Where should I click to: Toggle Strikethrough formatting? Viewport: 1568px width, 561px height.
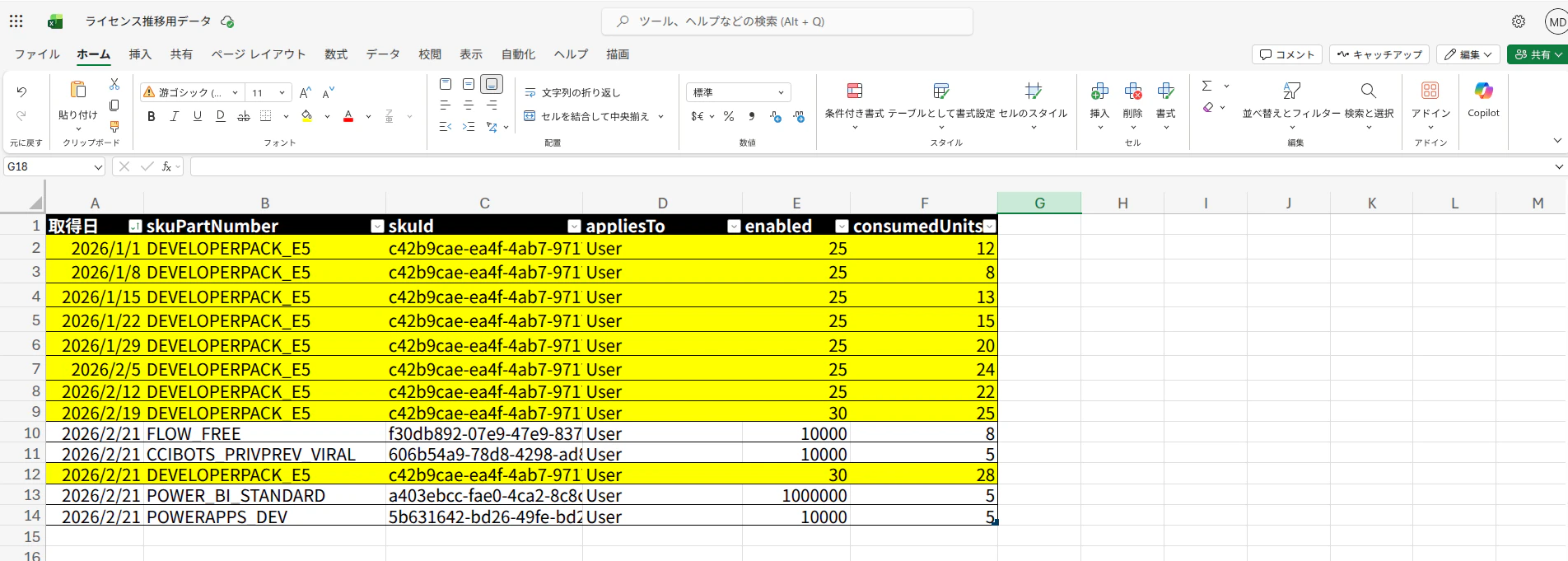244,117
